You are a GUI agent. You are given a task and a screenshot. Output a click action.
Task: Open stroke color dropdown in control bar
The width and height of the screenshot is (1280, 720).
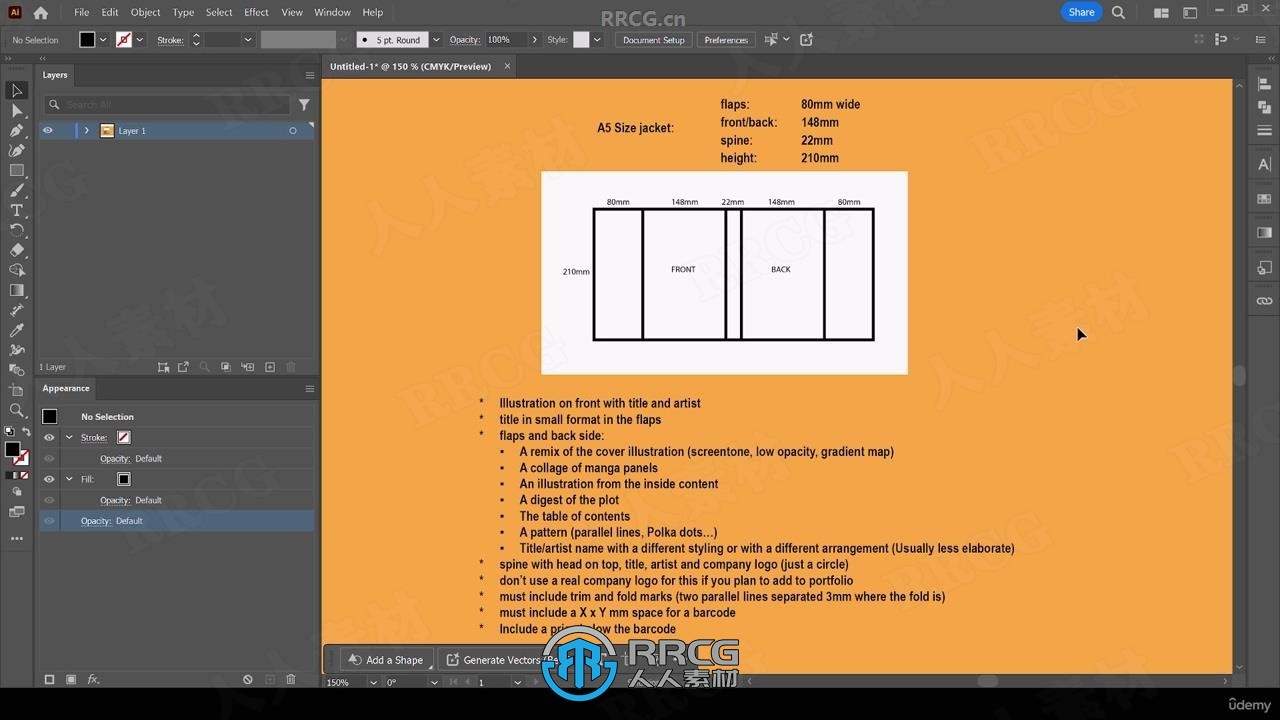click(139, 40)
